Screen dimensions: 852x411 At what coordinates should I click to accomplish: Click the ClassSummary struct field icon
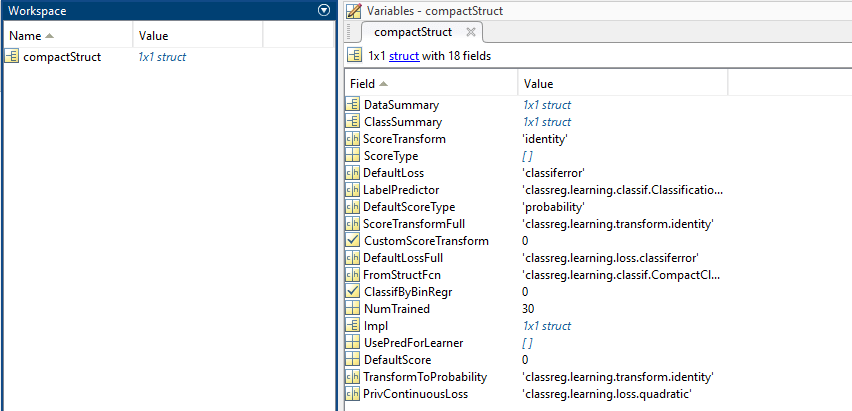[352, 122]
